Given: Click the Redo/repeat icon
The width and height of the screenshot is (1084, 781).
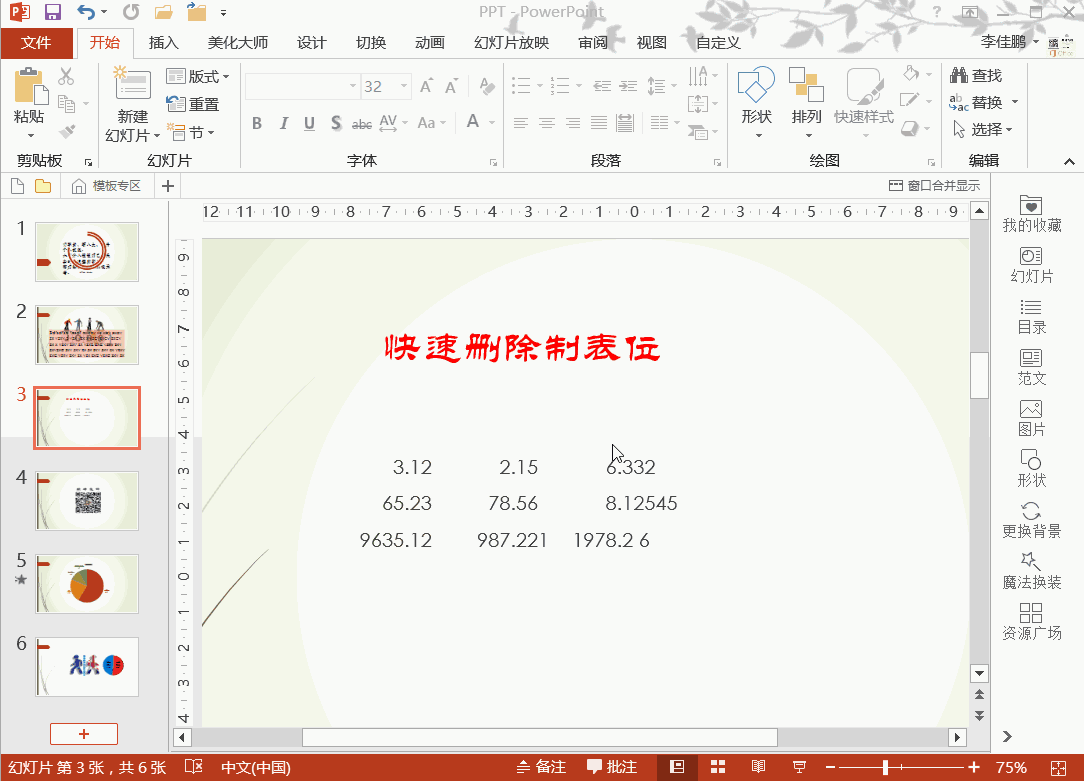Looking at the screenshot, I should pyautogui.click(x=131, y=12).
